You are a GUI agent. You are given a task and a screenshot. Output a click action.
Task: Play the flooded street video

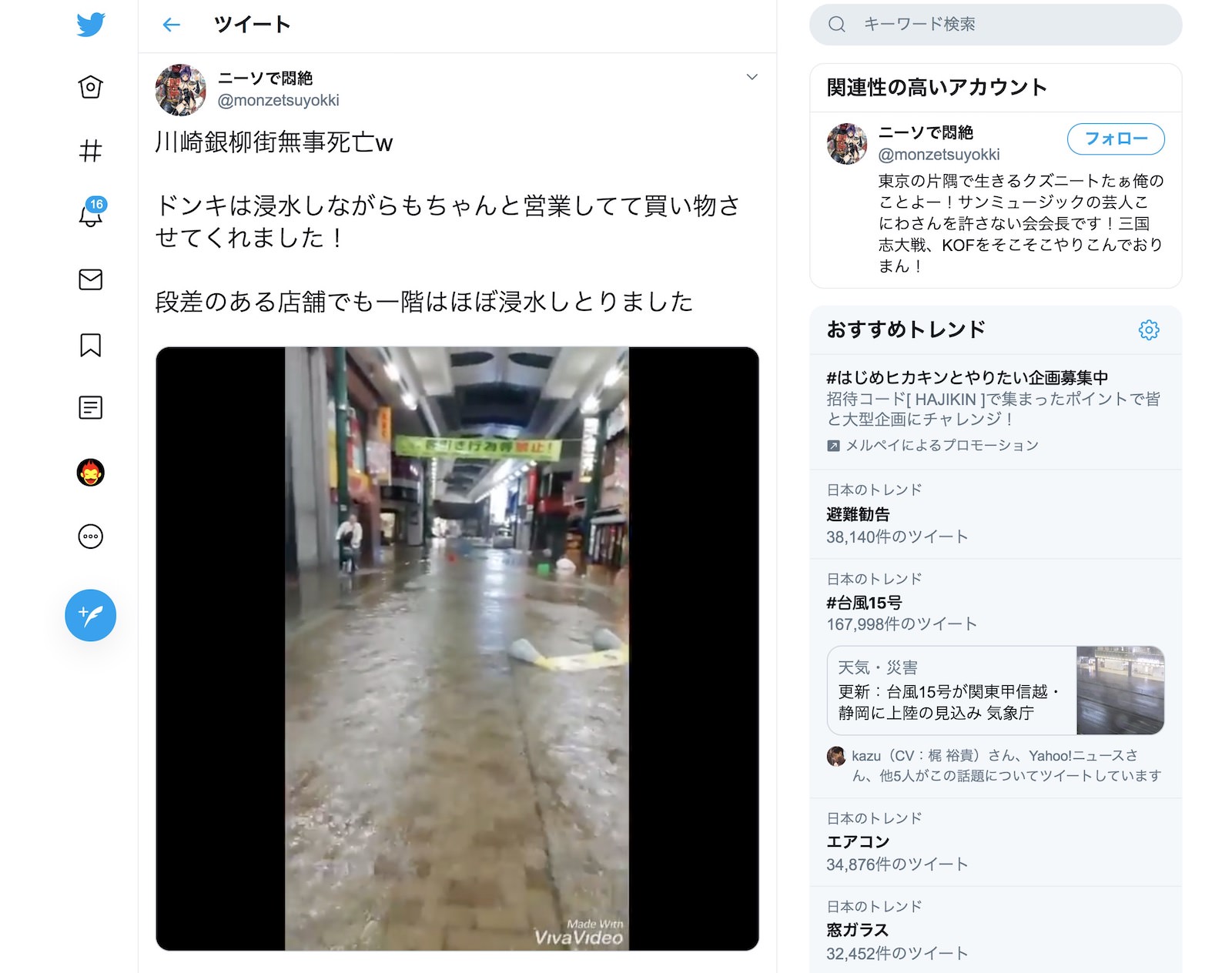tap(457, 648)
